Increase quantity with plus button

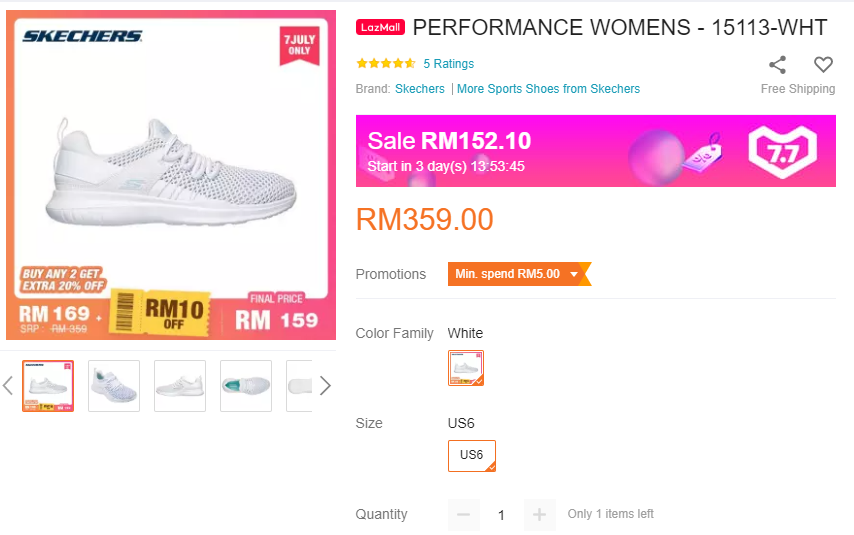(x=539, y=515)
